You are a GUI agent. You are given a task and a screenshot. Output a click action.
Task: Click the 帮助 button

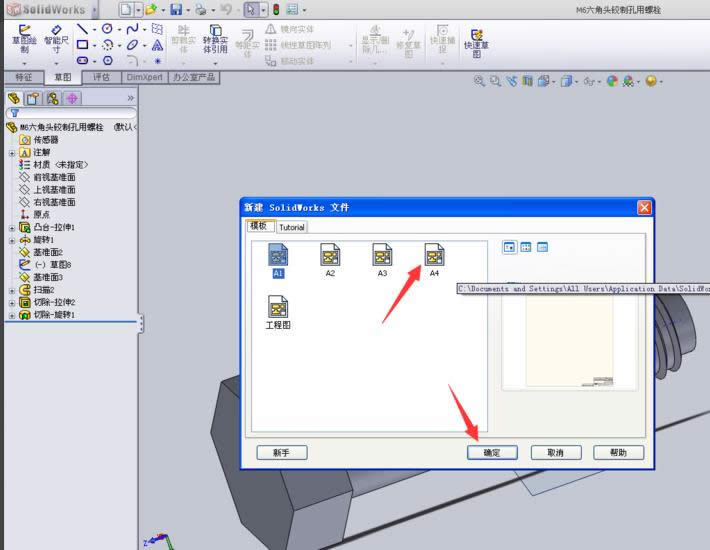click(618, 452)
